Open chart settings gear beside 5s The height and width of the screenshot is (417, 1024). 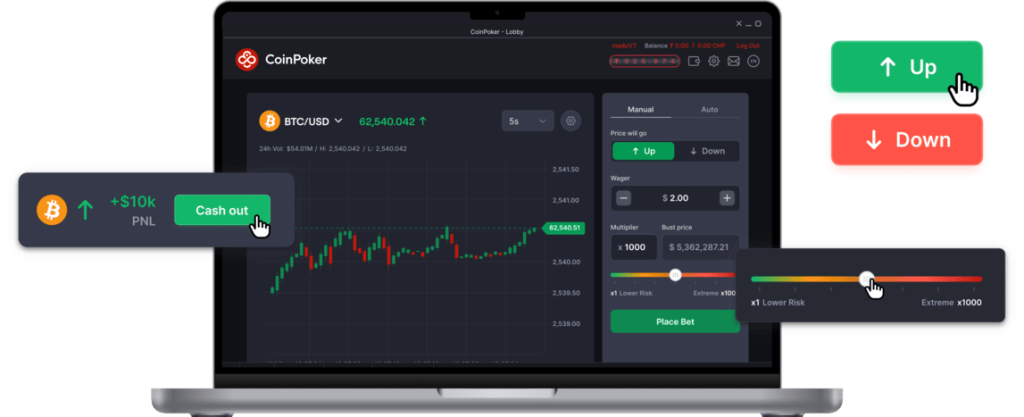[571, 121]
